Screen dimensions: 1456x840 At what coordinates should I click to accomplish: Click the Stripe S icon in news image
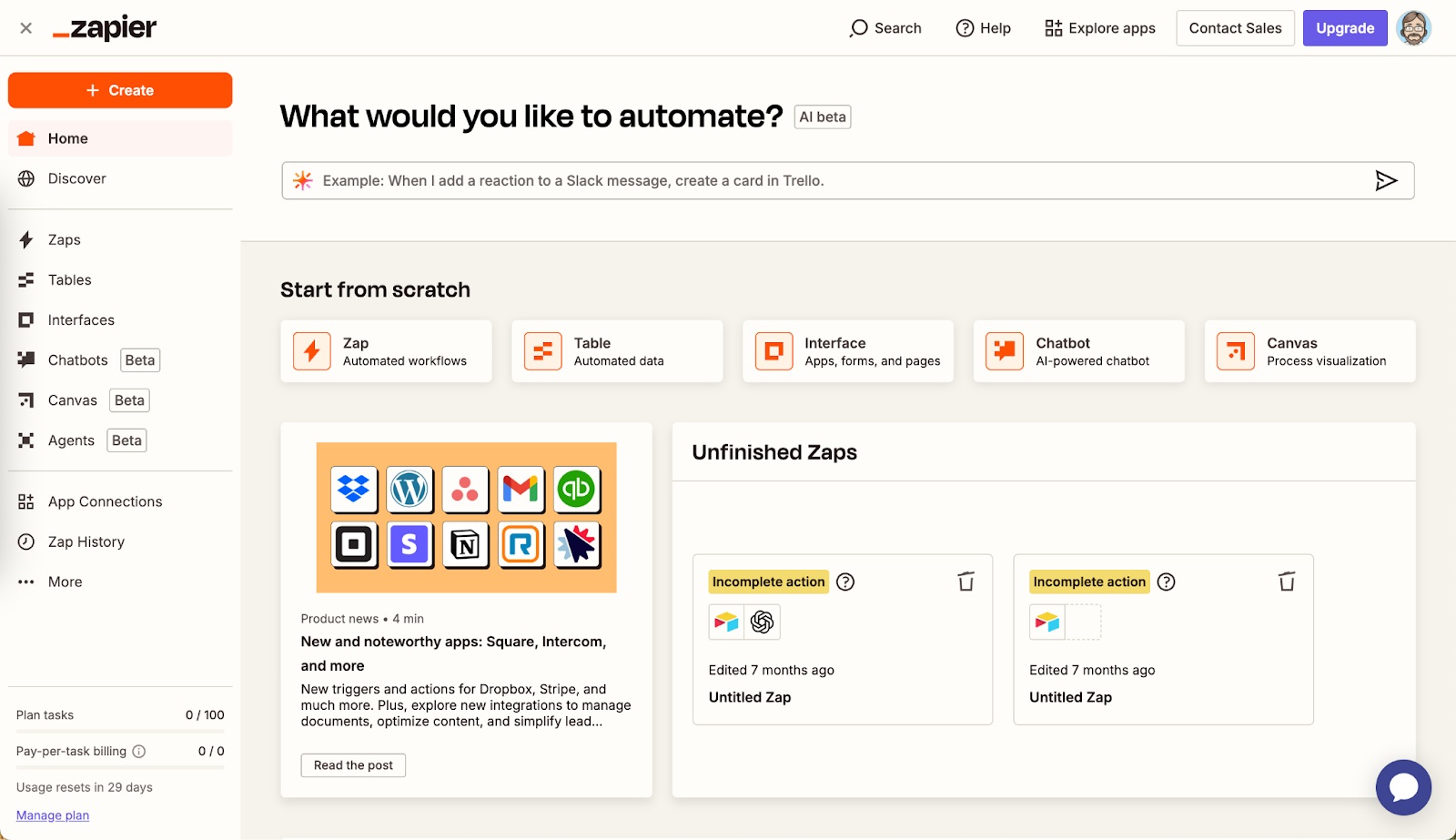coord(409,545)
